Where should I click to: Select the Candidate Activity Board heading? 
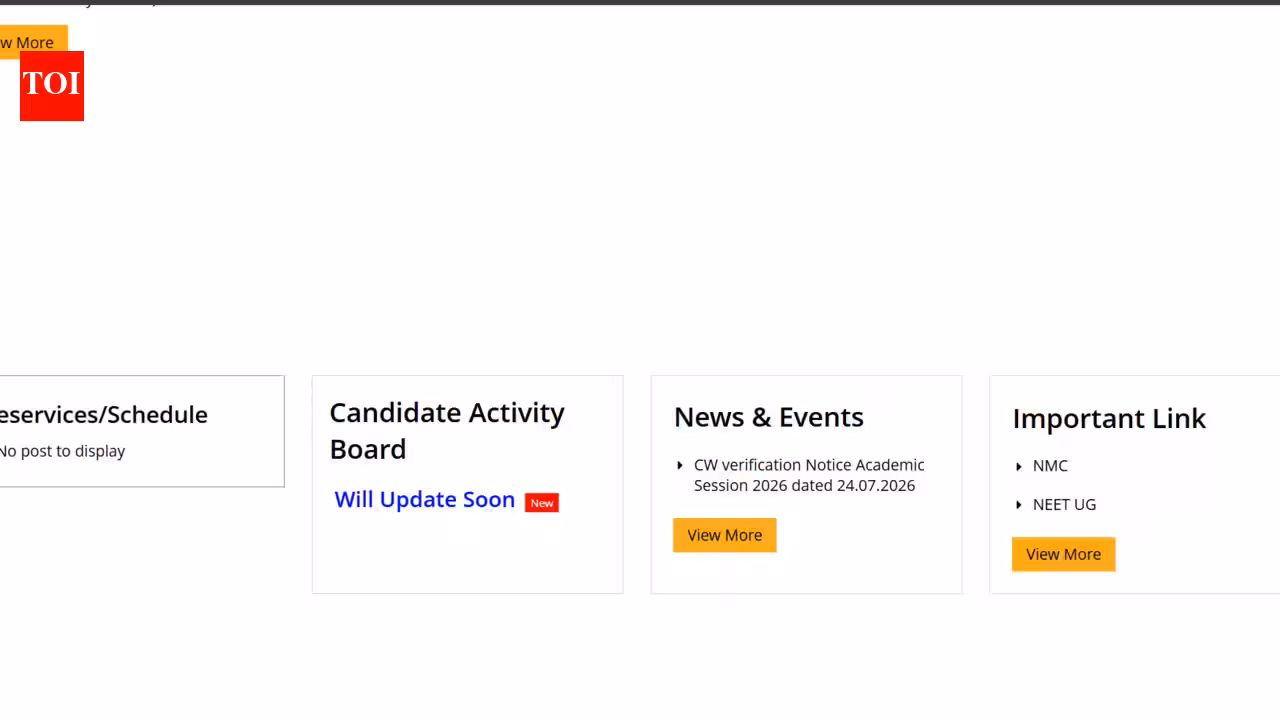[447, 431]
